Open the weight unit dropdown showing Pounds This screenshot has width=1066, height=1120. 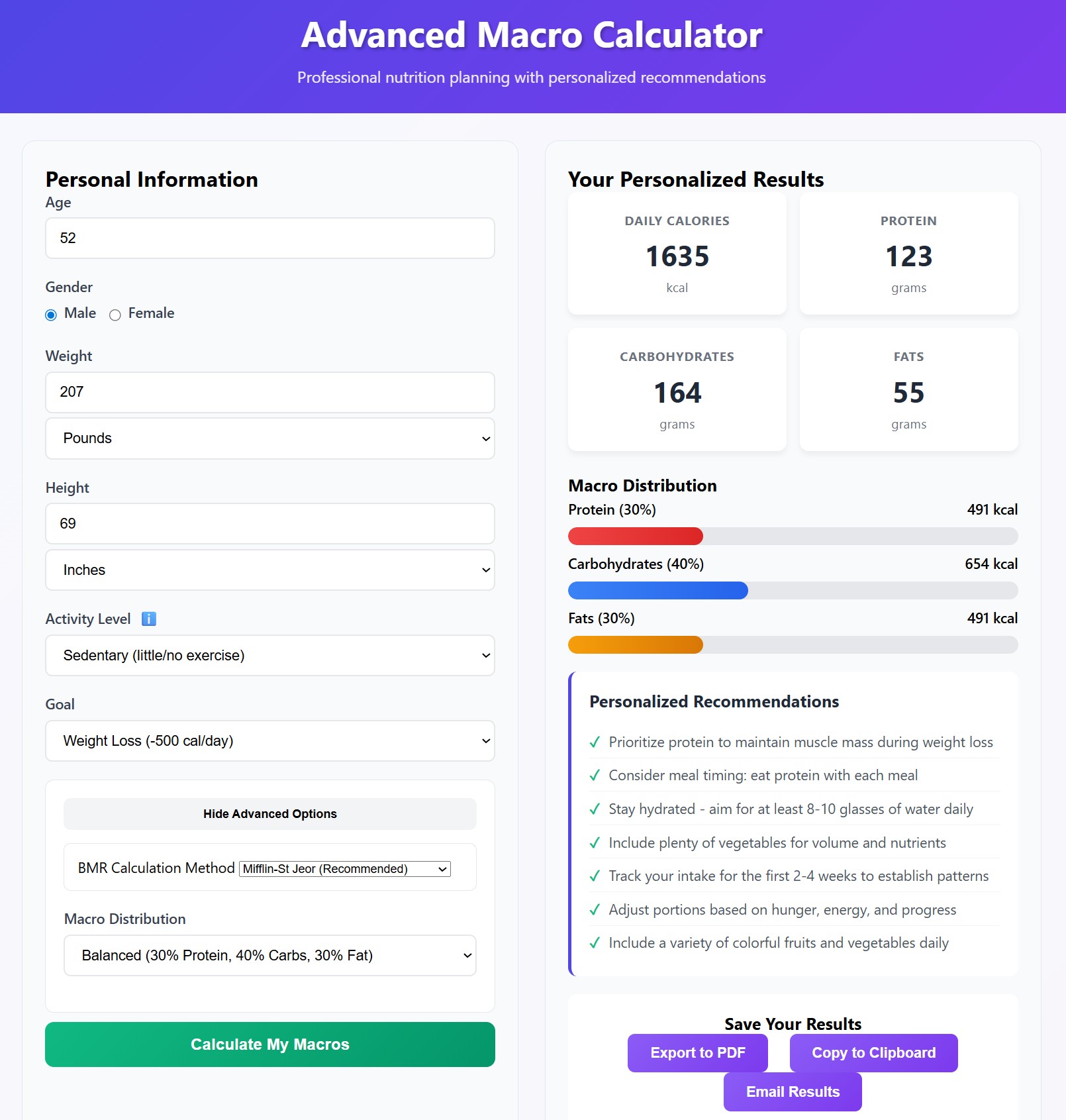[269, 438]
